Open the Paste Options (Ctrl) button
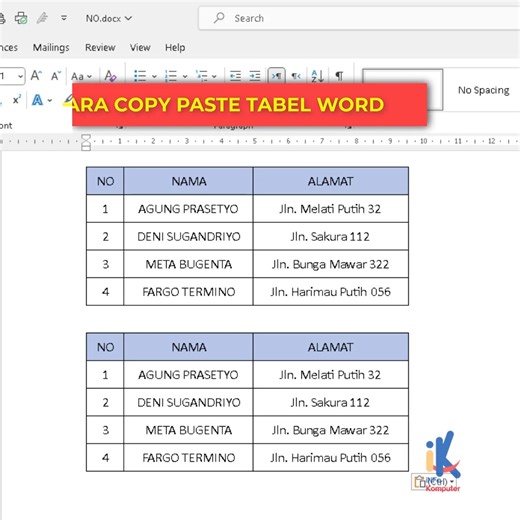520x520 pixels. (x=434, y=482)
